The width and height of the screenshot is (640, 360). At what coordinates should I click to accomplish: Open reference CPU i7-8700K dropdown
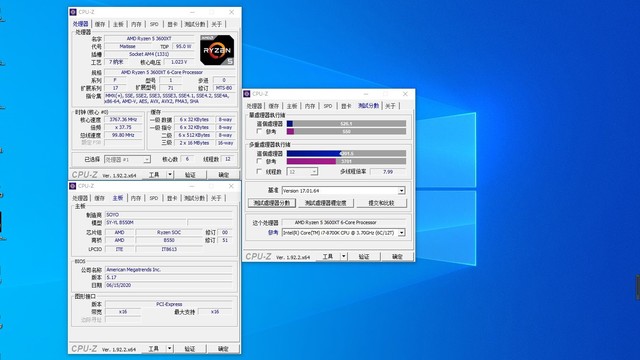click(343, 233)
